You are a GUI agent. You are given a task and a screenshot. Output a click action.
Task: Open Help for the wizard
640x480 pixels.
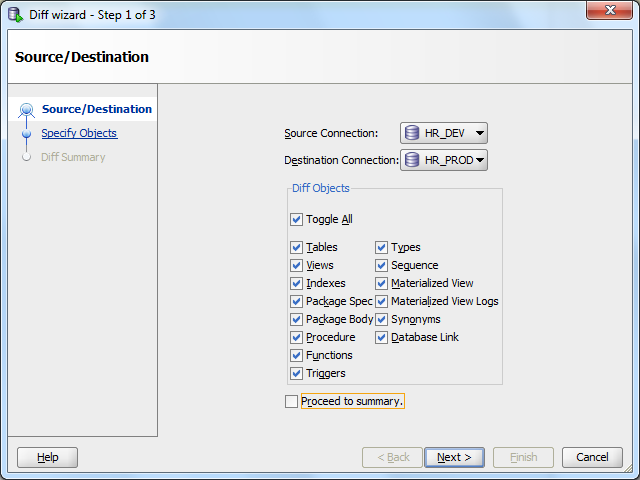(47, 457)
